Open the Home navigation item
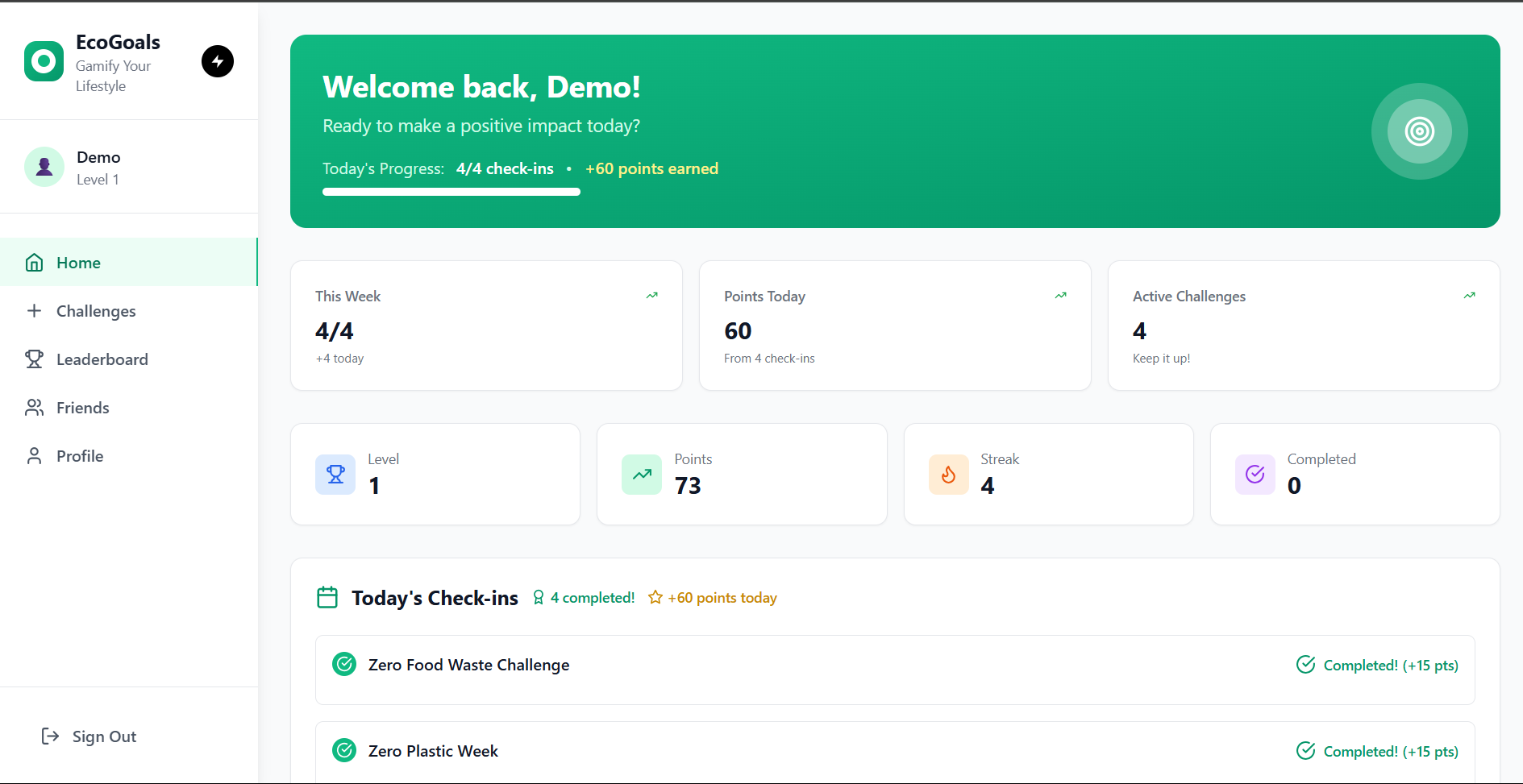 coord(129,262)
